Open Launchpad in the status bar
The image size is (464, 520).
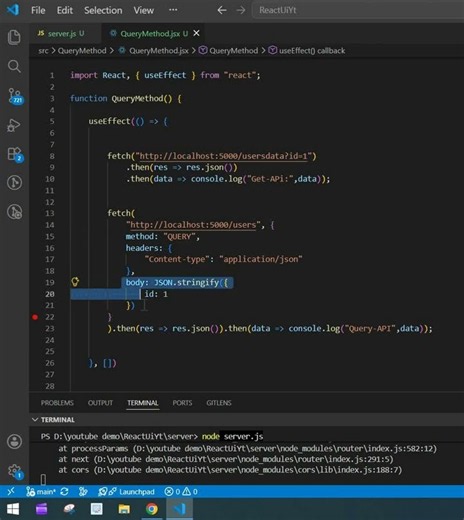point(126,492)
